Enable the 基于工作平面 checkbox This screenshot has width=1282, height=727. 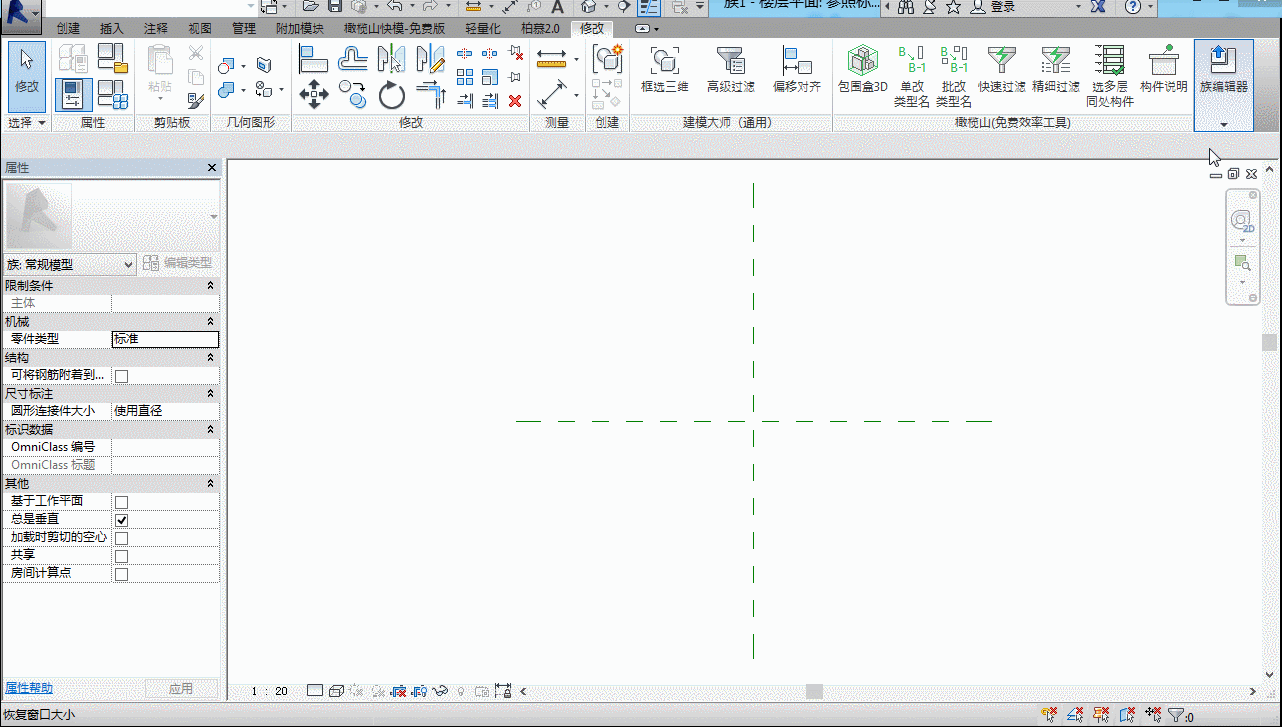pyautogui.click(x=121, y=502)
